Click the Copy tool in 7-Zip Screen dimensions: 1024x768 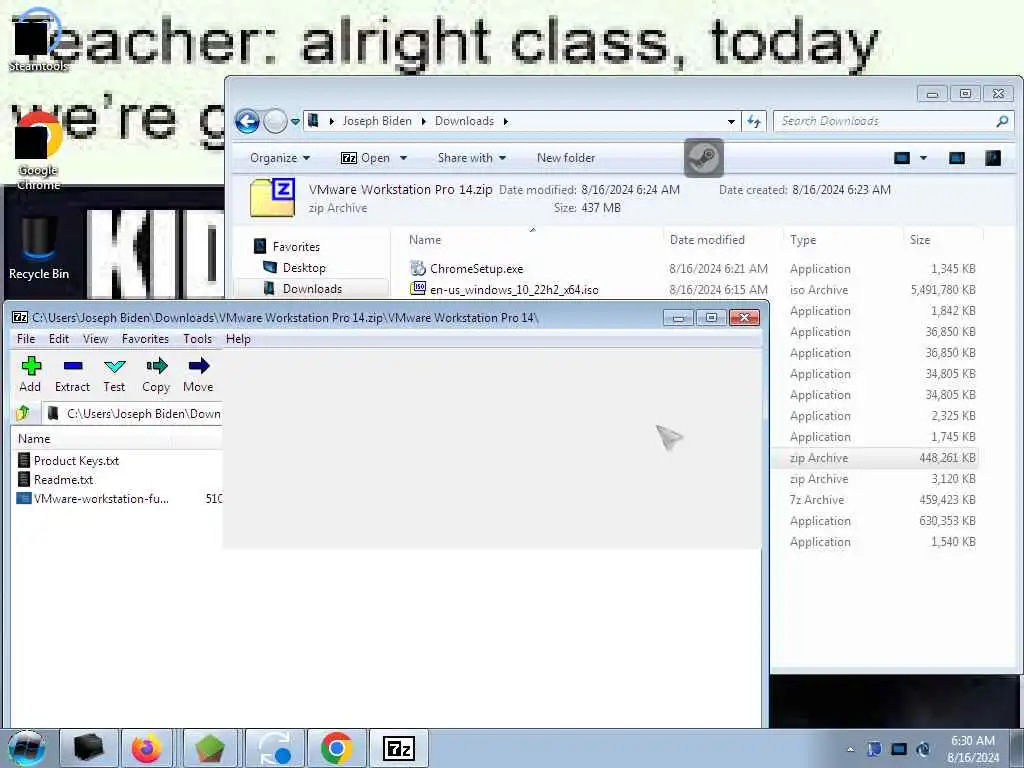click(156, 374)
